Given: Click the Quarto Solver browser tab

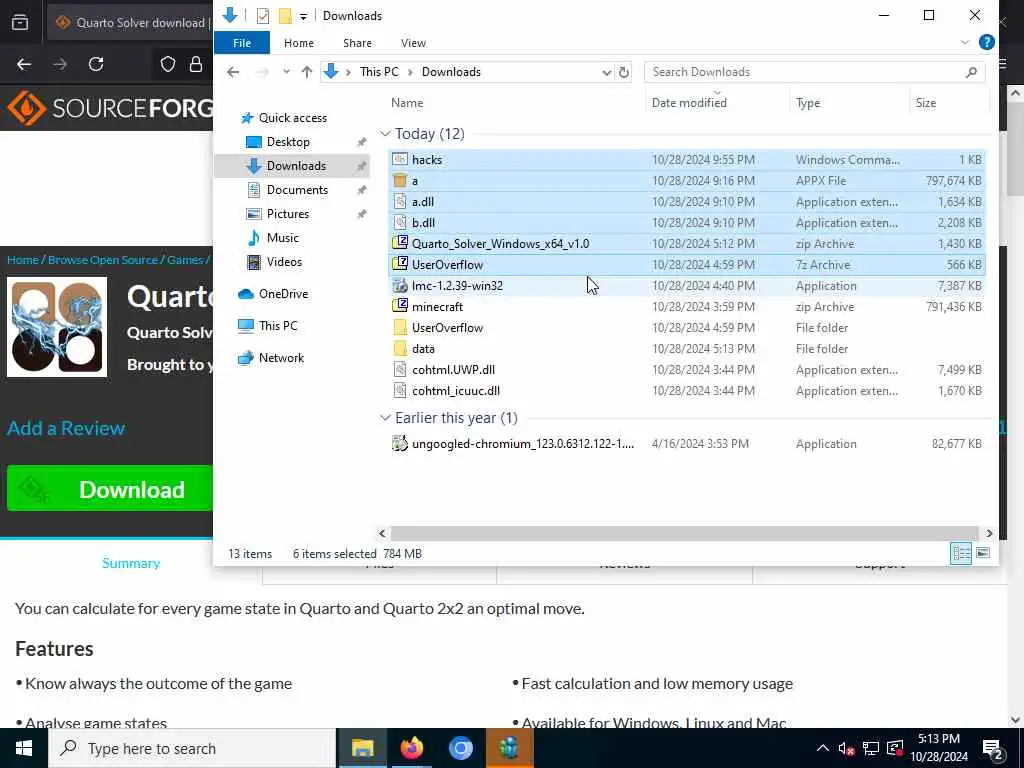Looking at the screenshot, I should pyautogui.click(x=131, y=23).
